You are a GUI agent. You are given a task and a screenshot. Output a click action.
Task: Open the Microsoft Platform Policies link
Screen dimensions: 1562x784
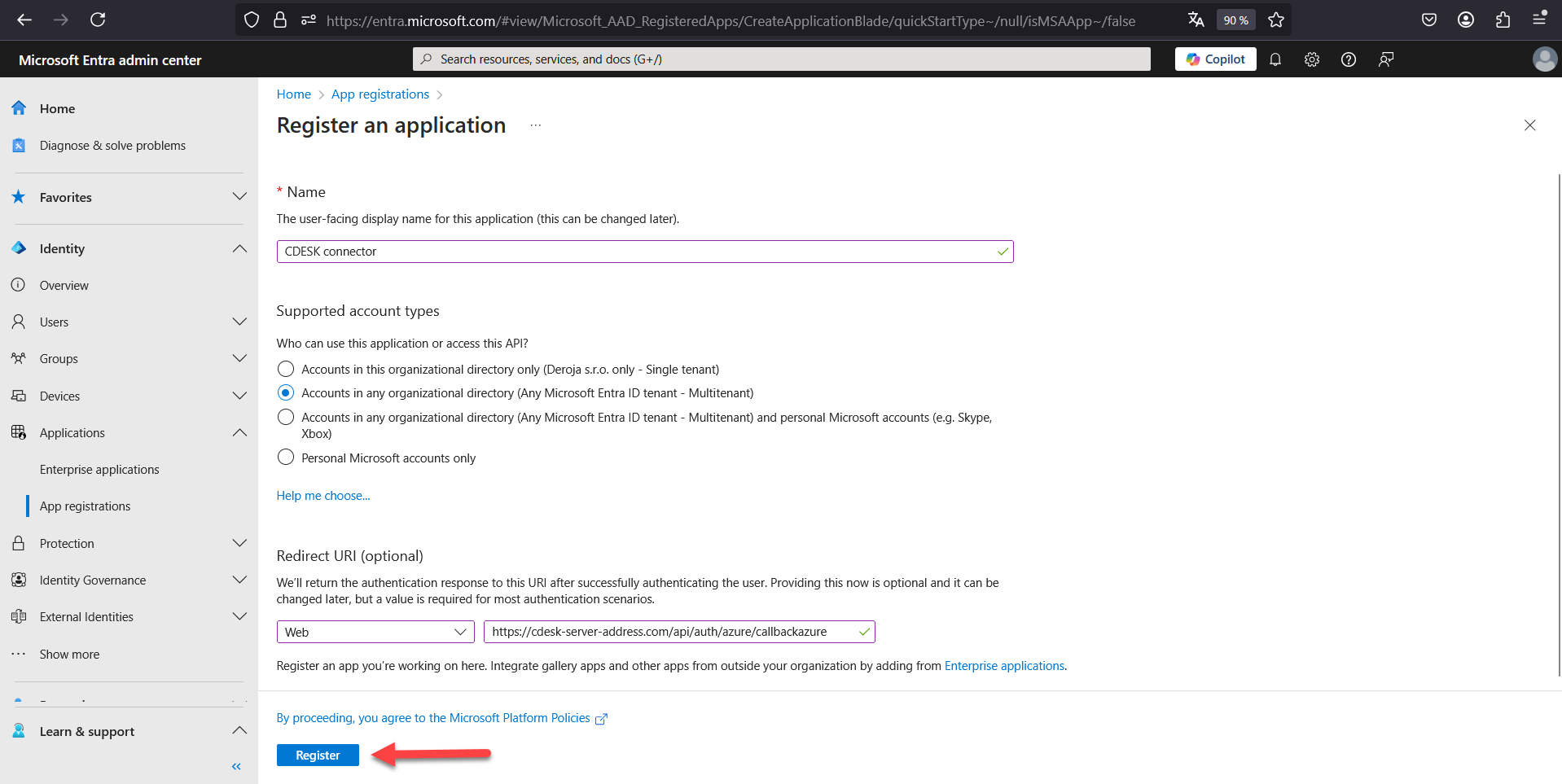[x=442, y=718]
